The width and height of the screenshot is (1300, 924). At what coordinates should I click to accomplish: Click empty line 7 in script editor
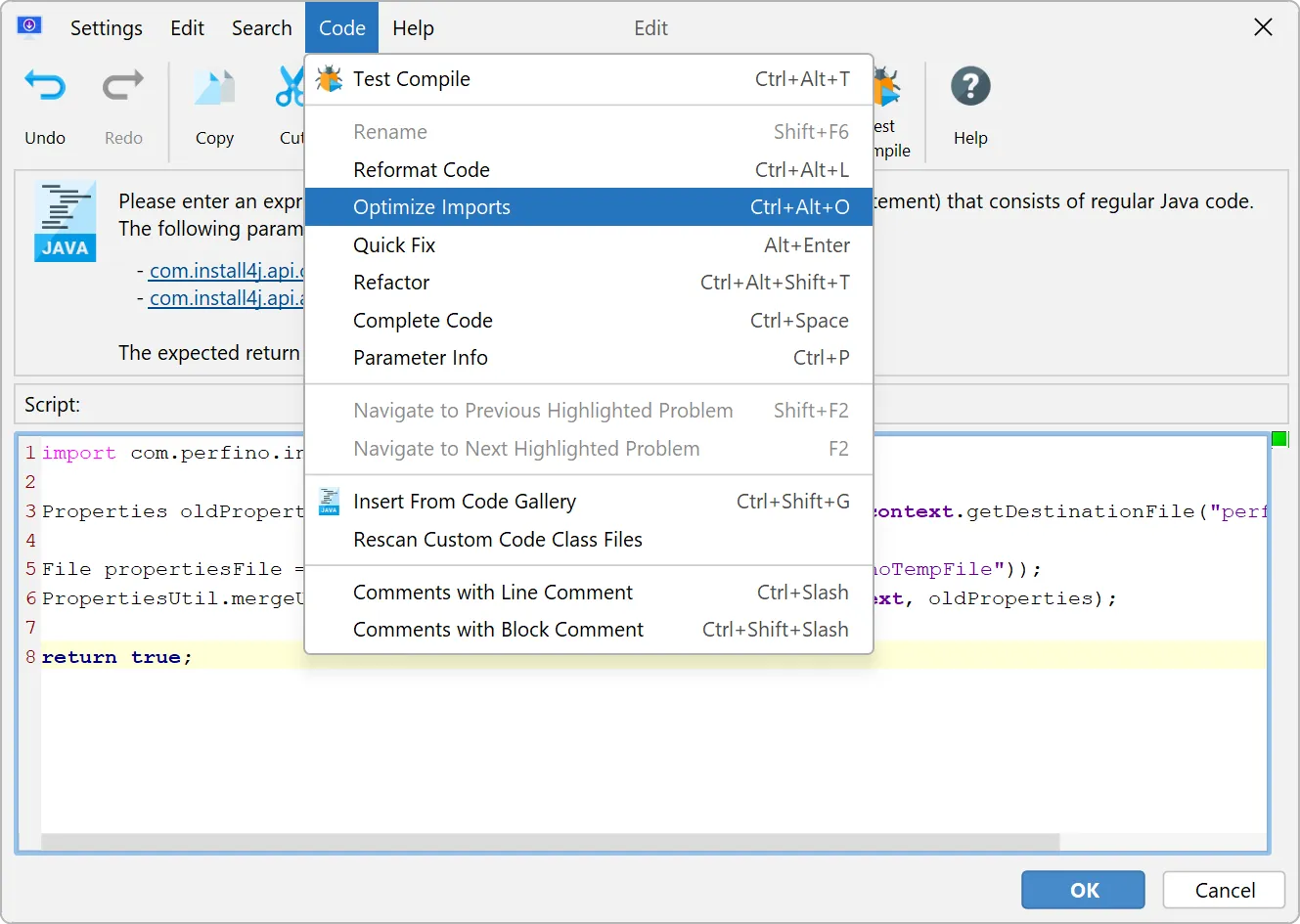(x=653, y=628)
